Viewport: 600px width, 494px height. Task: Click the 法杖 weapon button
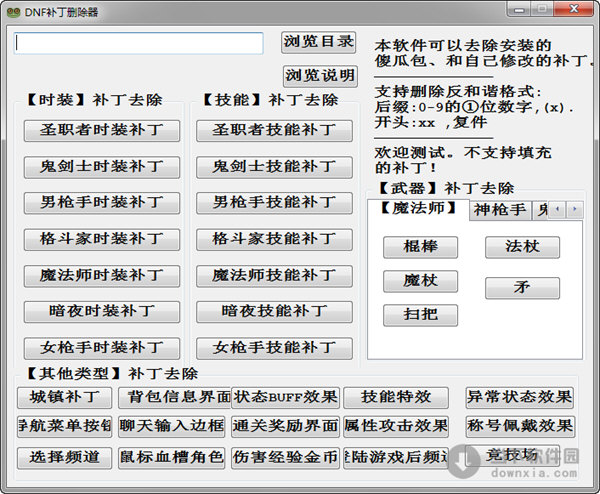point(522,247)
